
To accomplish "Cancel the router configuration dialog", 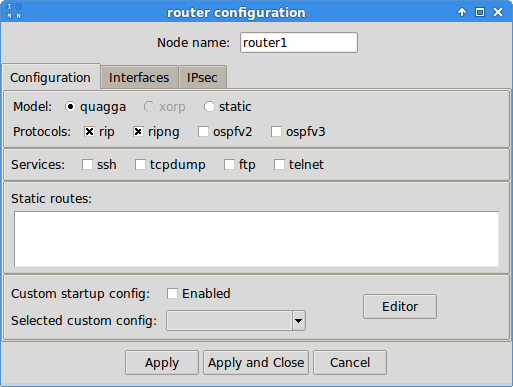I will click(x=350, y=362).
